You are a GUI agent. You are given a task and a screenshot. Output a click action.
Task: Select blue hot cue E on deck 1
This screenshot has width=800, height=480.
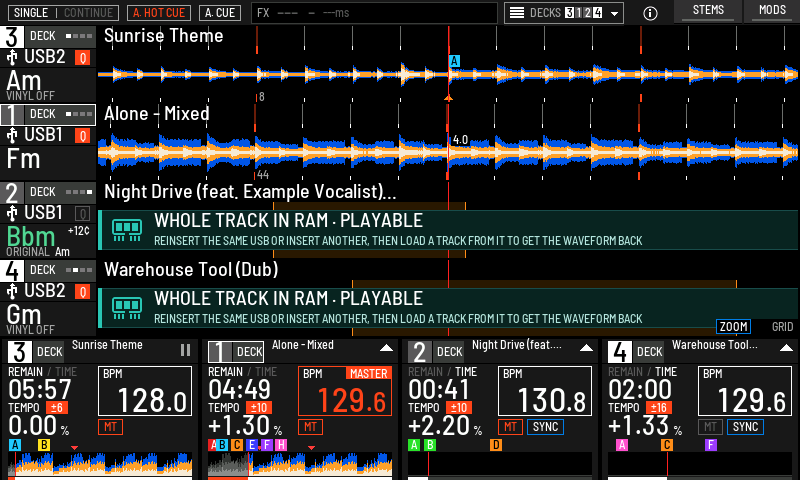pyautogui.click(x=251, y=445)
